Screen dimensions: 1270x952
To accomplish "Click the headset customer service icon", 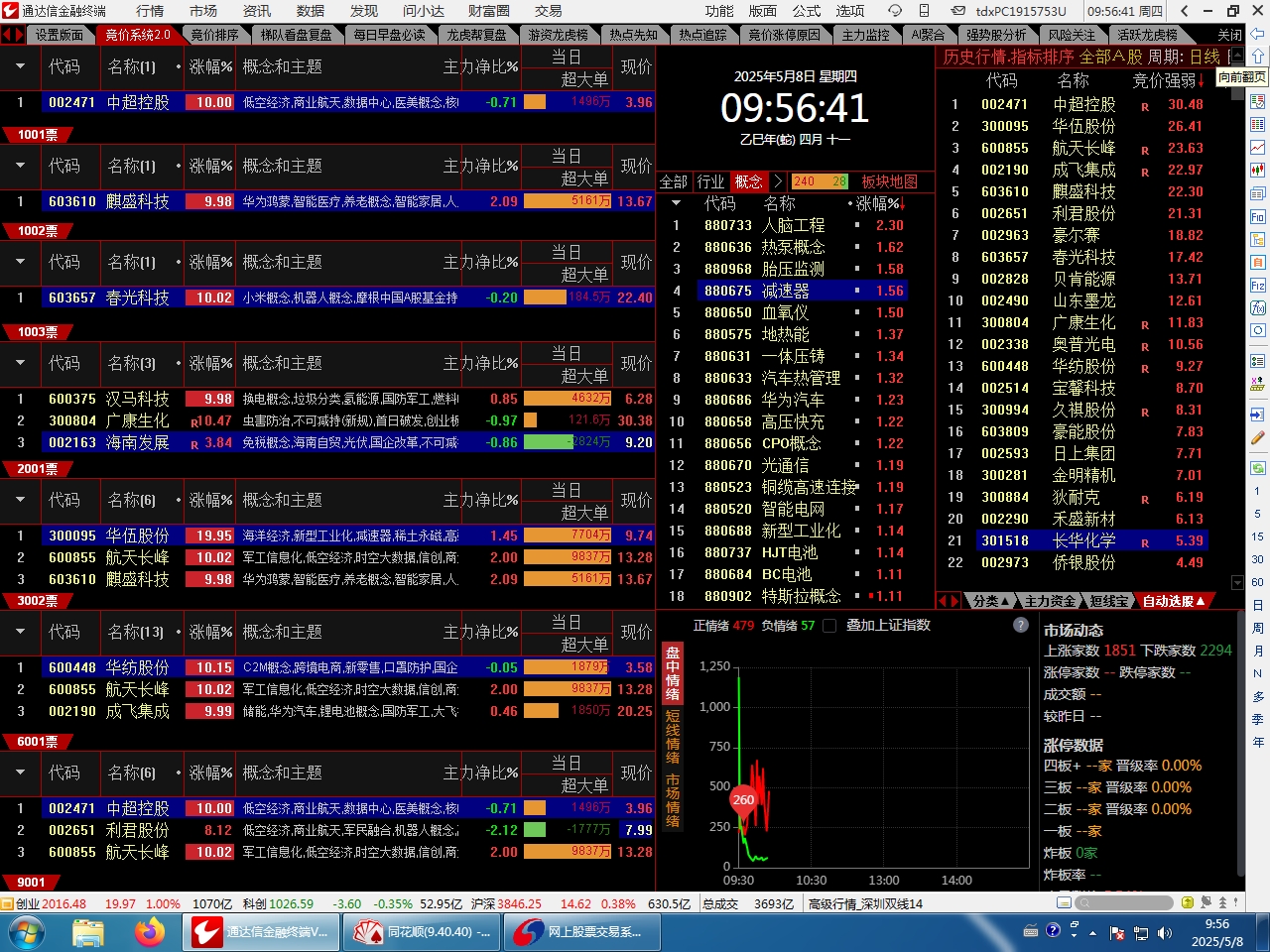I will pos(895,11).
